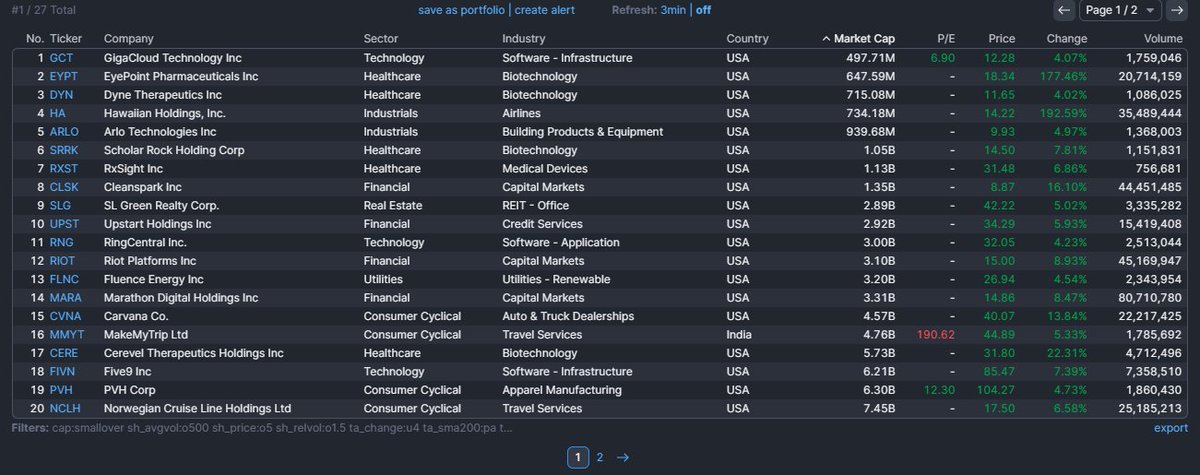Click the 80,710,780 volume value
This screenshot has height=475, width=1200.
coord(1153,298)
